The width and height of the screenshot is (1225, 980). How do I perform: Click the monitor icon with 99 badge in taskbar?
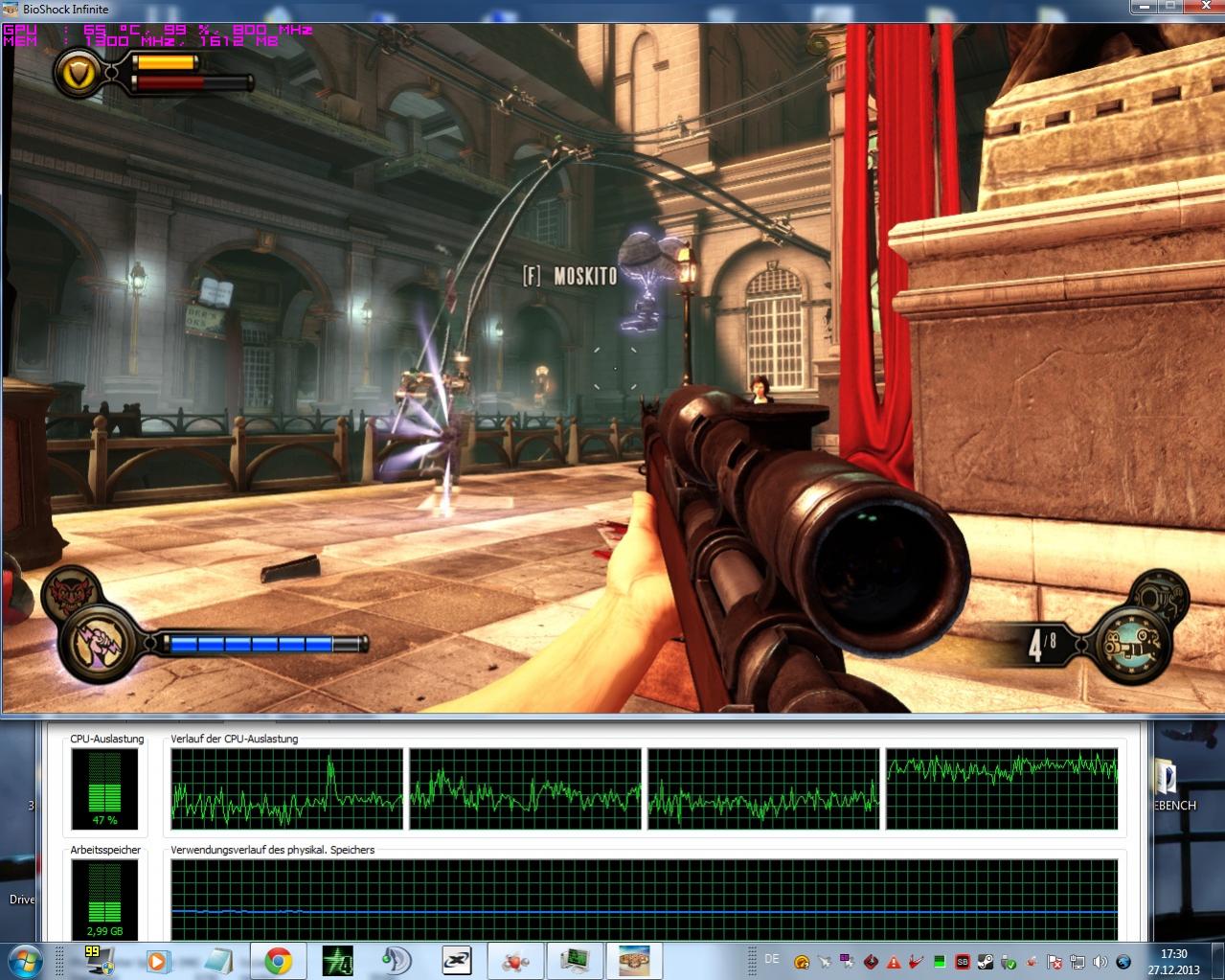tap(99, 960)
